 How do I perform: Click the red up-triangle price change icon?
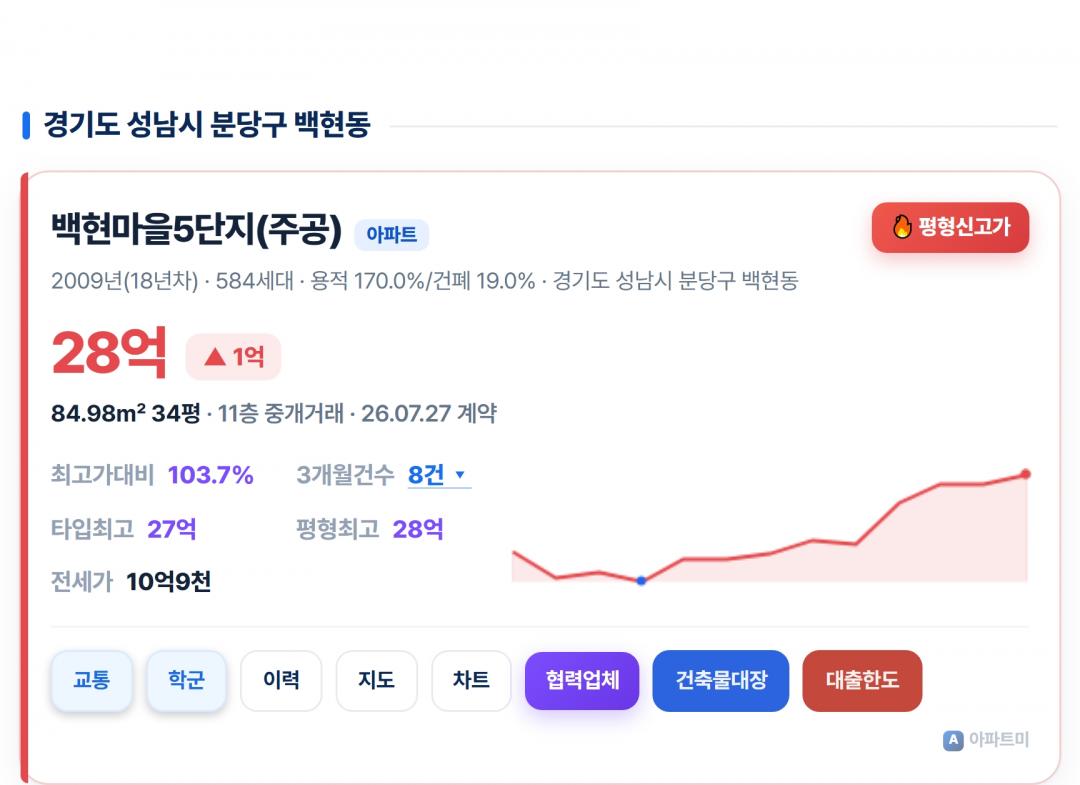215,356
